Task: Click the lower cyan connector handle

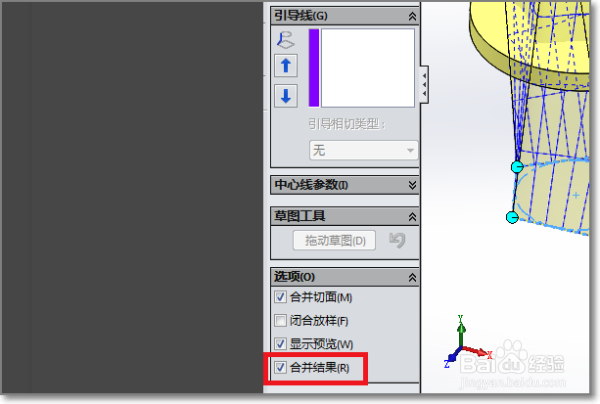Action: pos(512,217)
